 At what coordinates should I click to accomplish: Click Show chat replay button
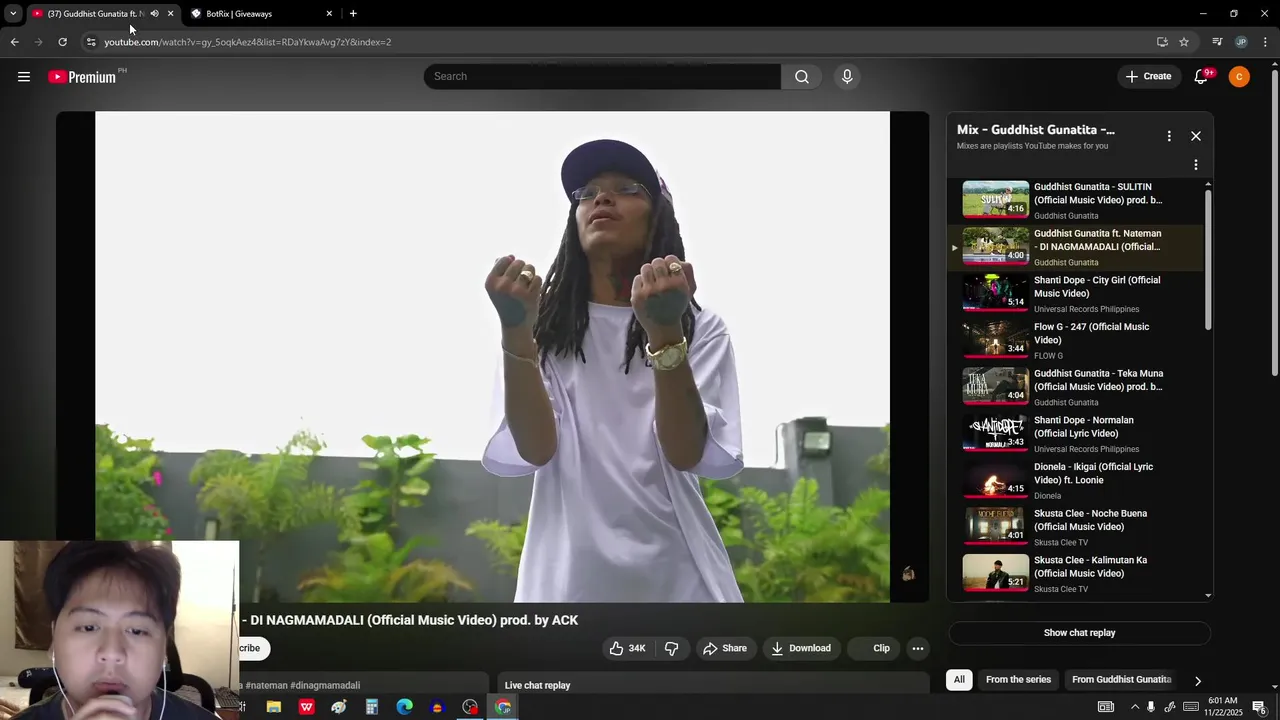1079,633
